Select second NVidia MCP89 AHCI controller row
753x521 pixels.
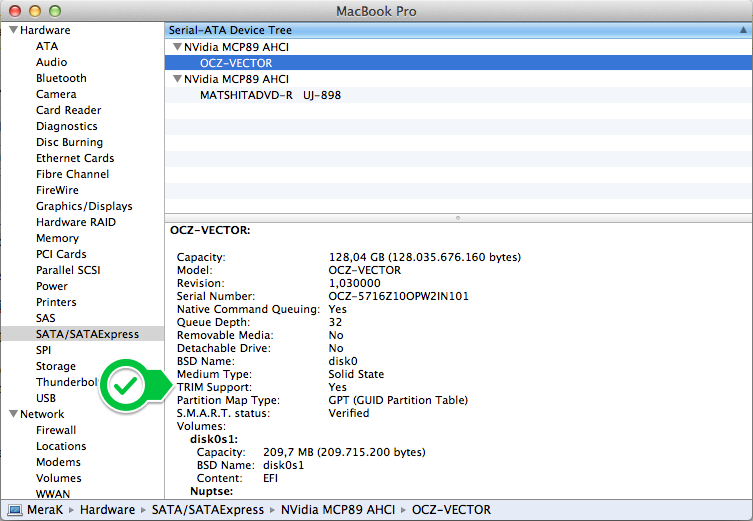(459, 79)
